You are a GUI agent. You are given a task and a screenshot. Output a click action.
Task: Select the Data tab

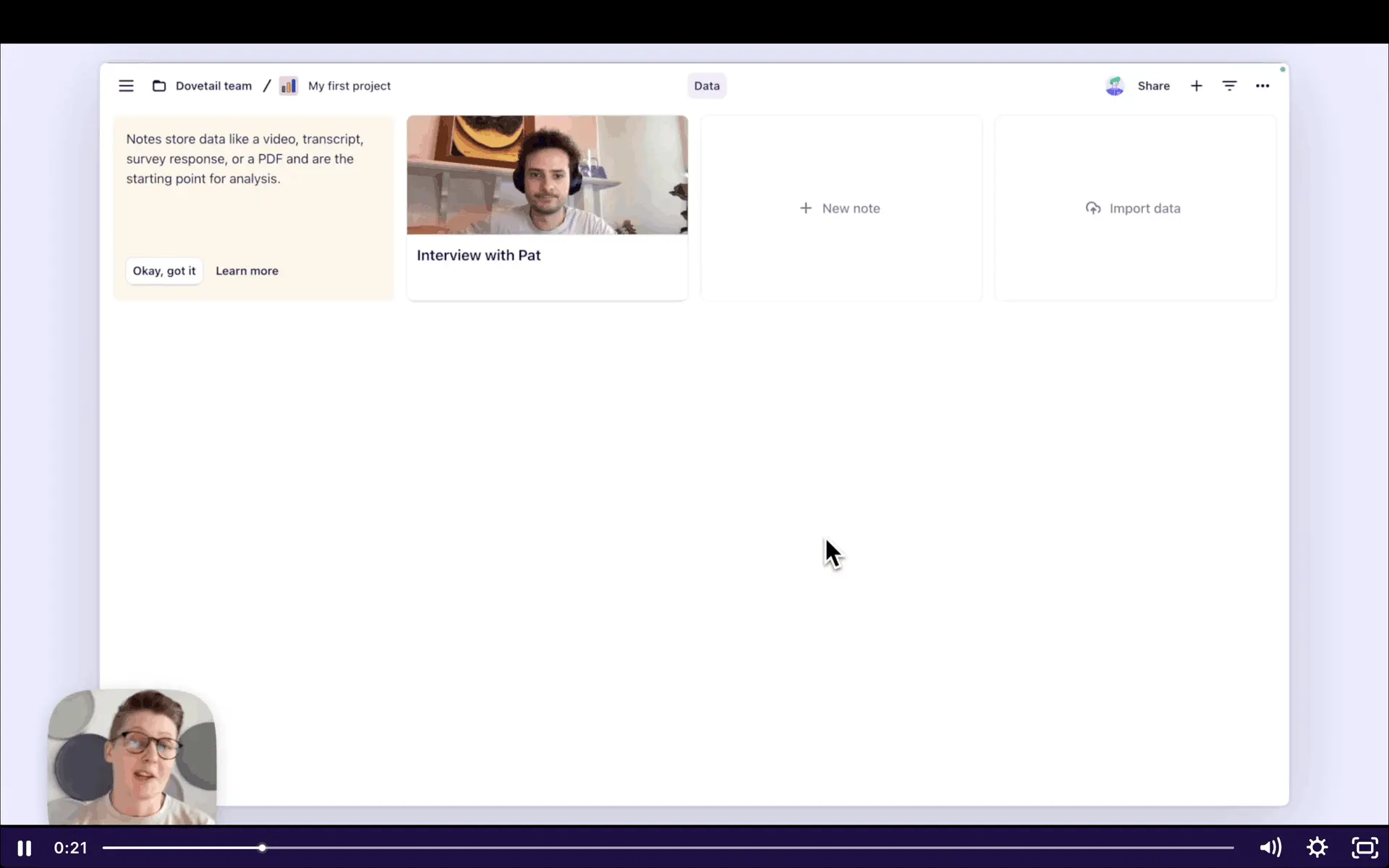click(x=707, y=86)
